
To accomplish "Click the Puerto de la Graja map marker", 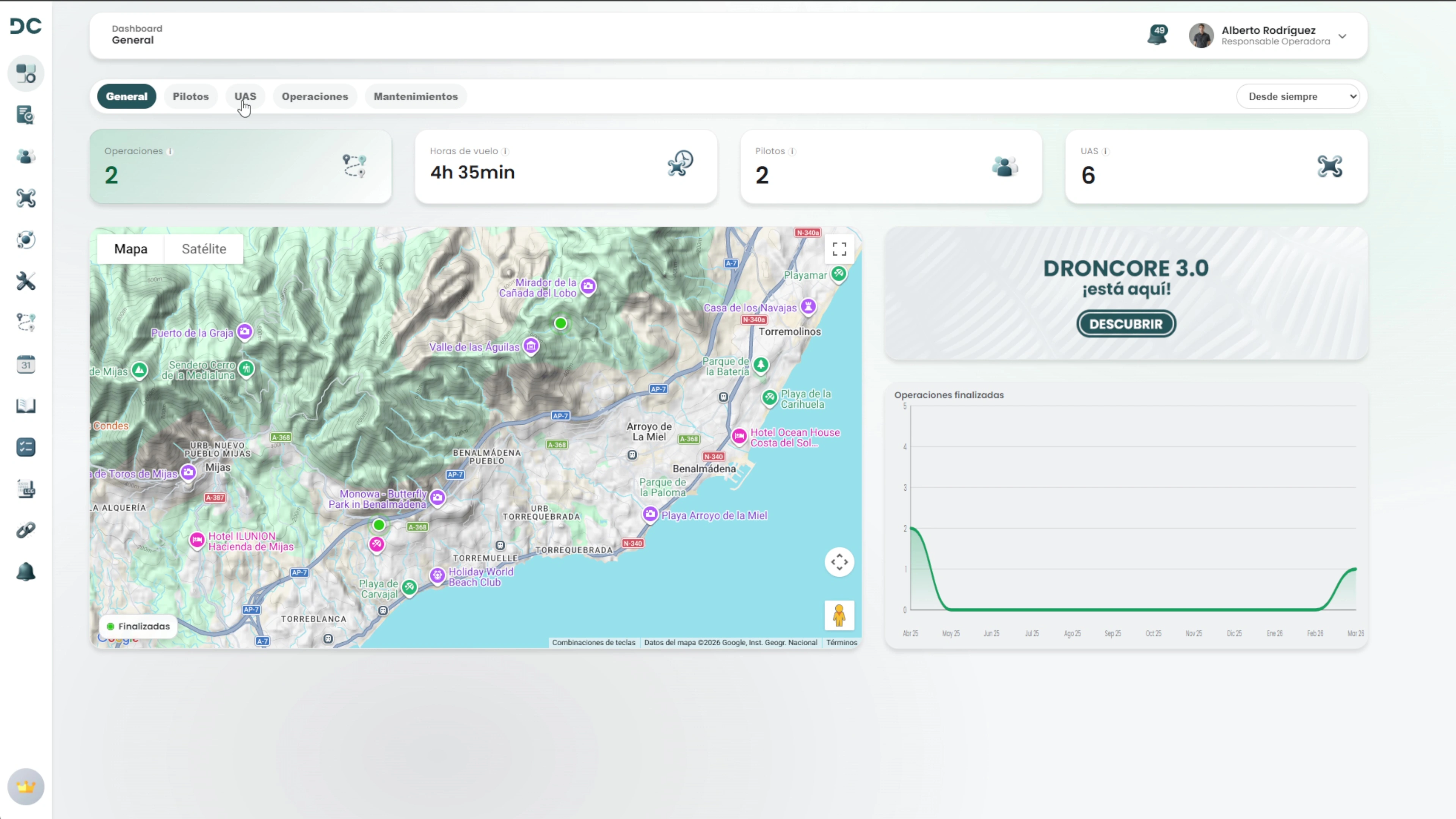I will [245, 332].
